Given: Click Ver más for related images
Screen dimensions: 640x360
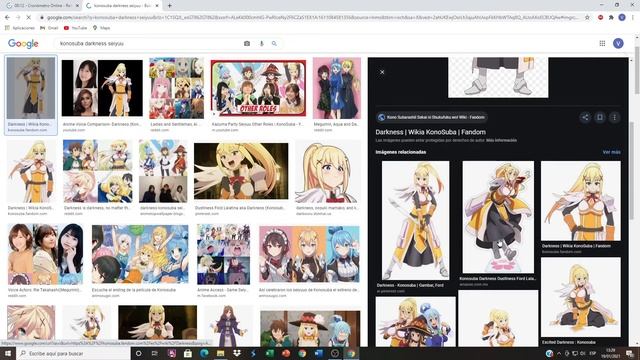Looking at the screenshot, I should 611,152.
